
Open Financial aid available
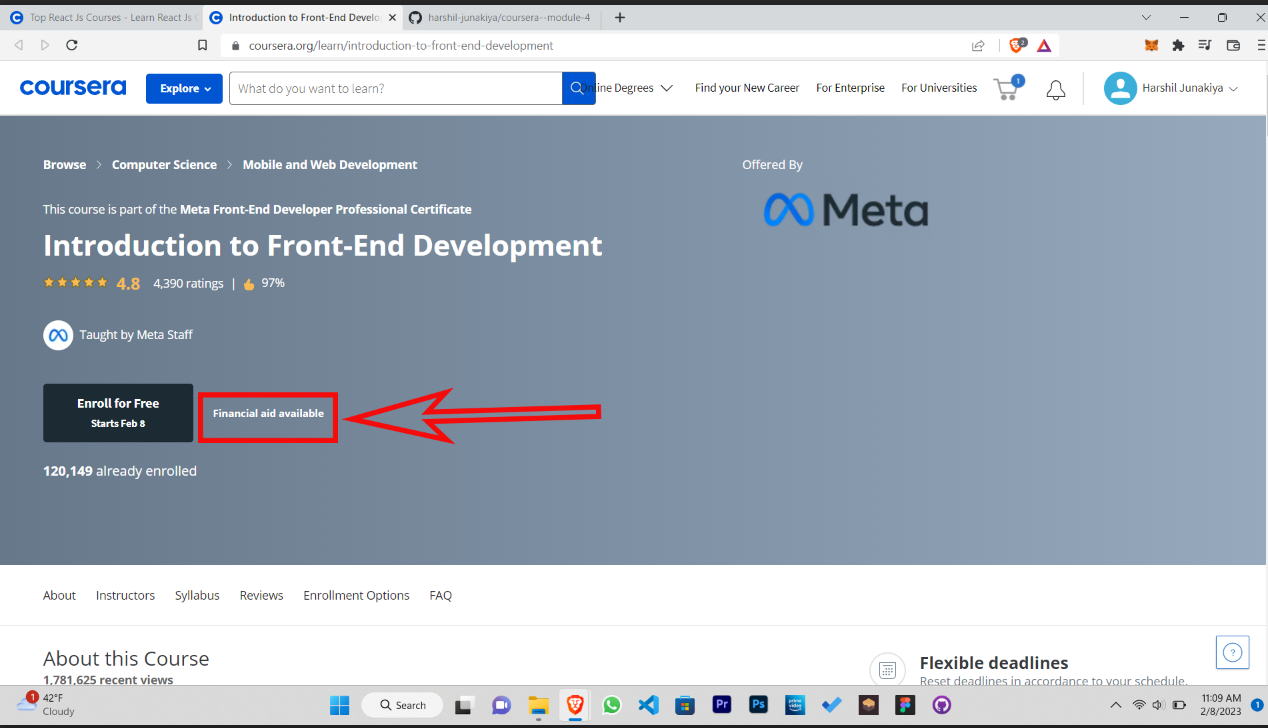coord(267,412)
